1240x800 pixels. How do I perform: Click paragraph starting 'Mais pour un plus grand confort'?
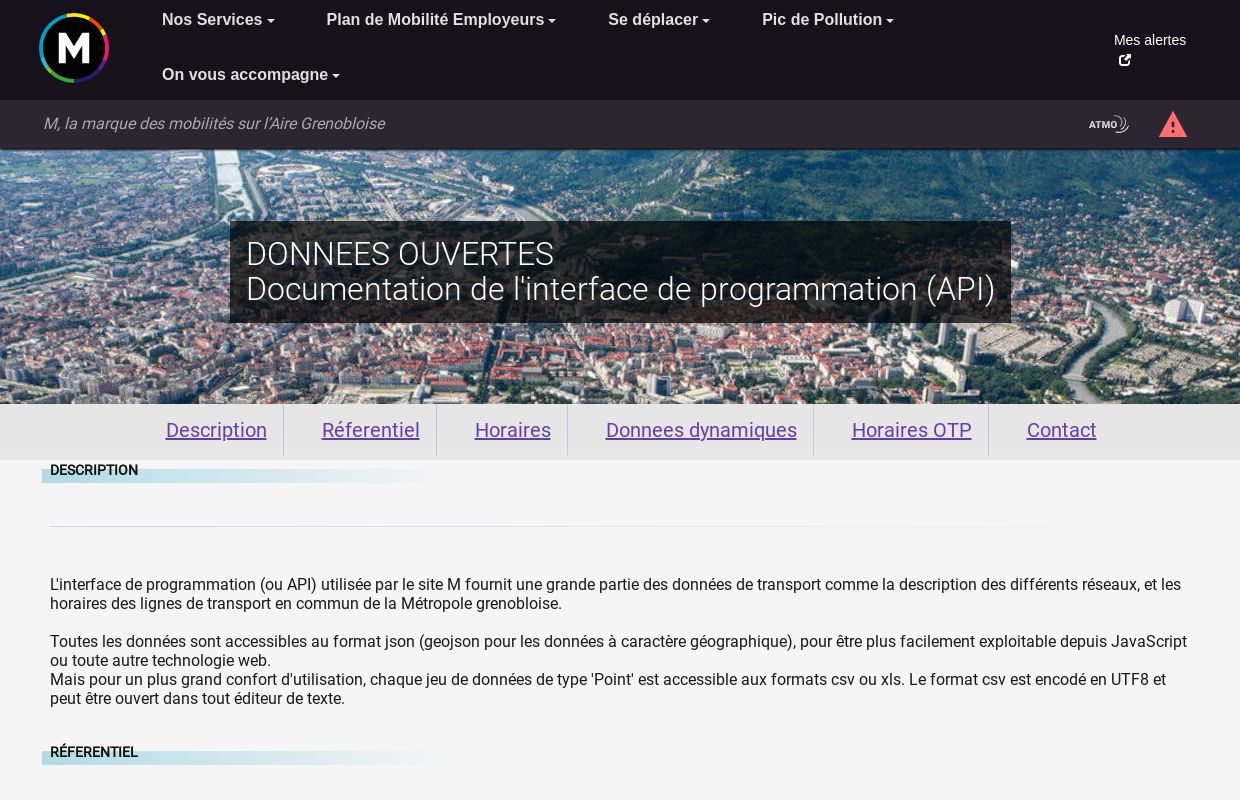coord(608,689)
